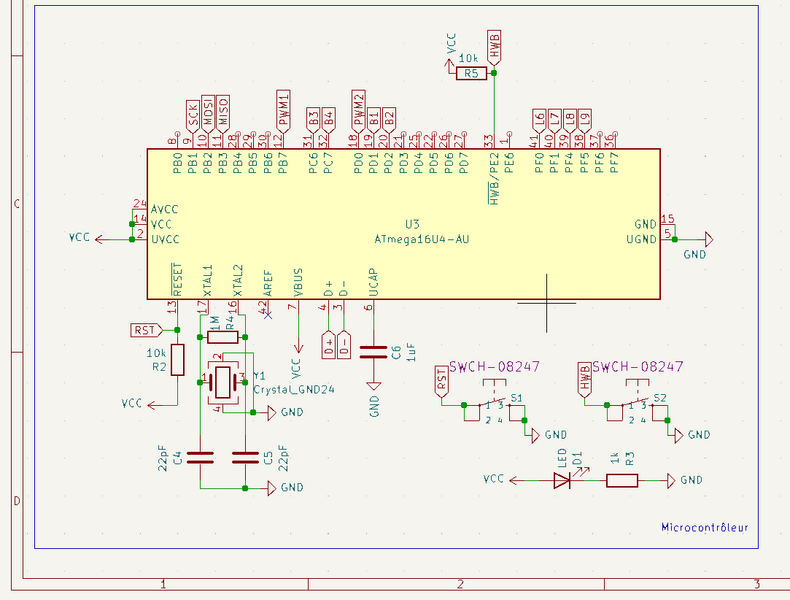
Task: Select the VCC symbol below resistor R2
Action: (x=153, y=405)
